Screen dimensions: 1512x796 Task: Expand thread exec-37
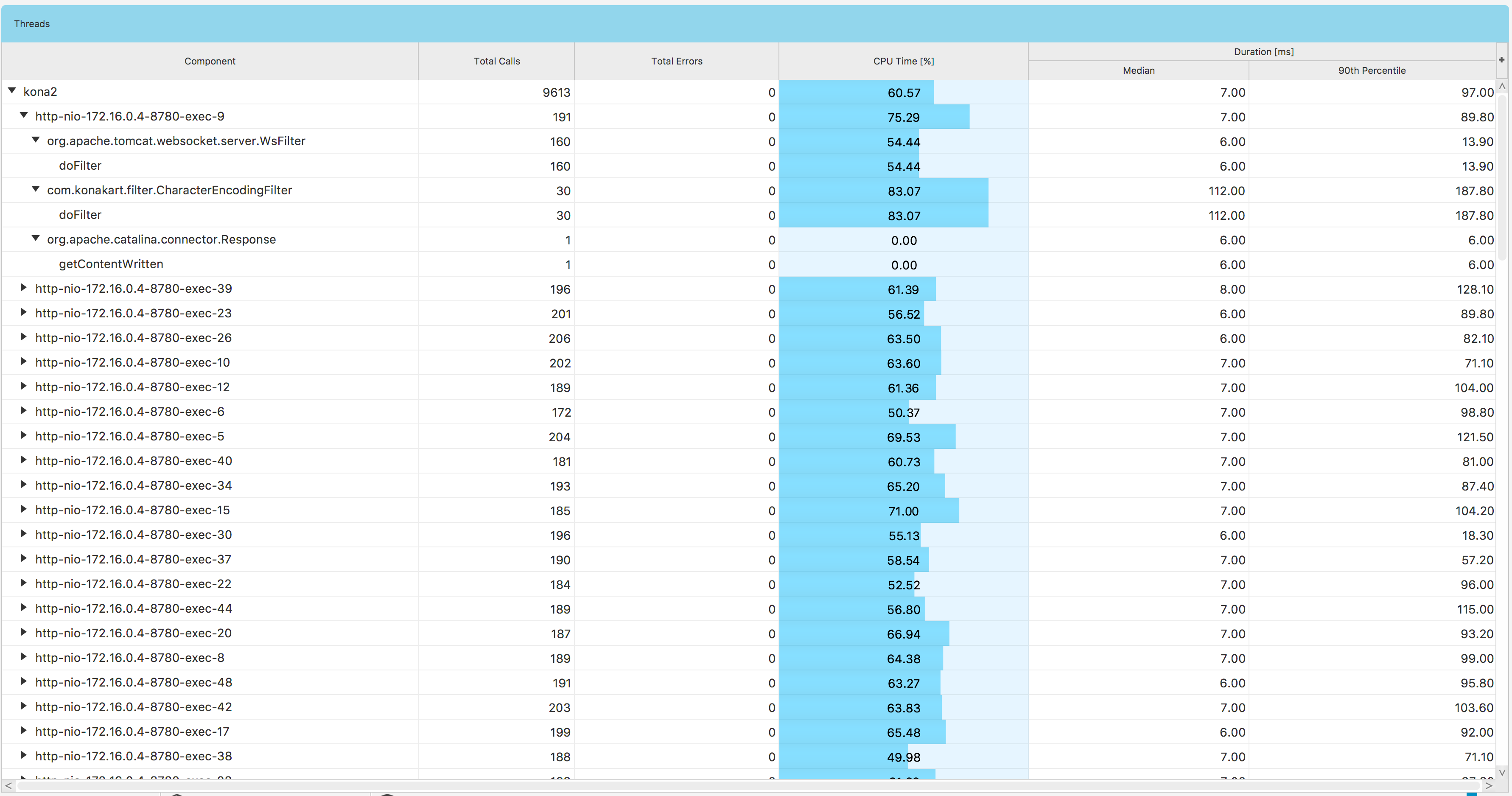(23, 559)
